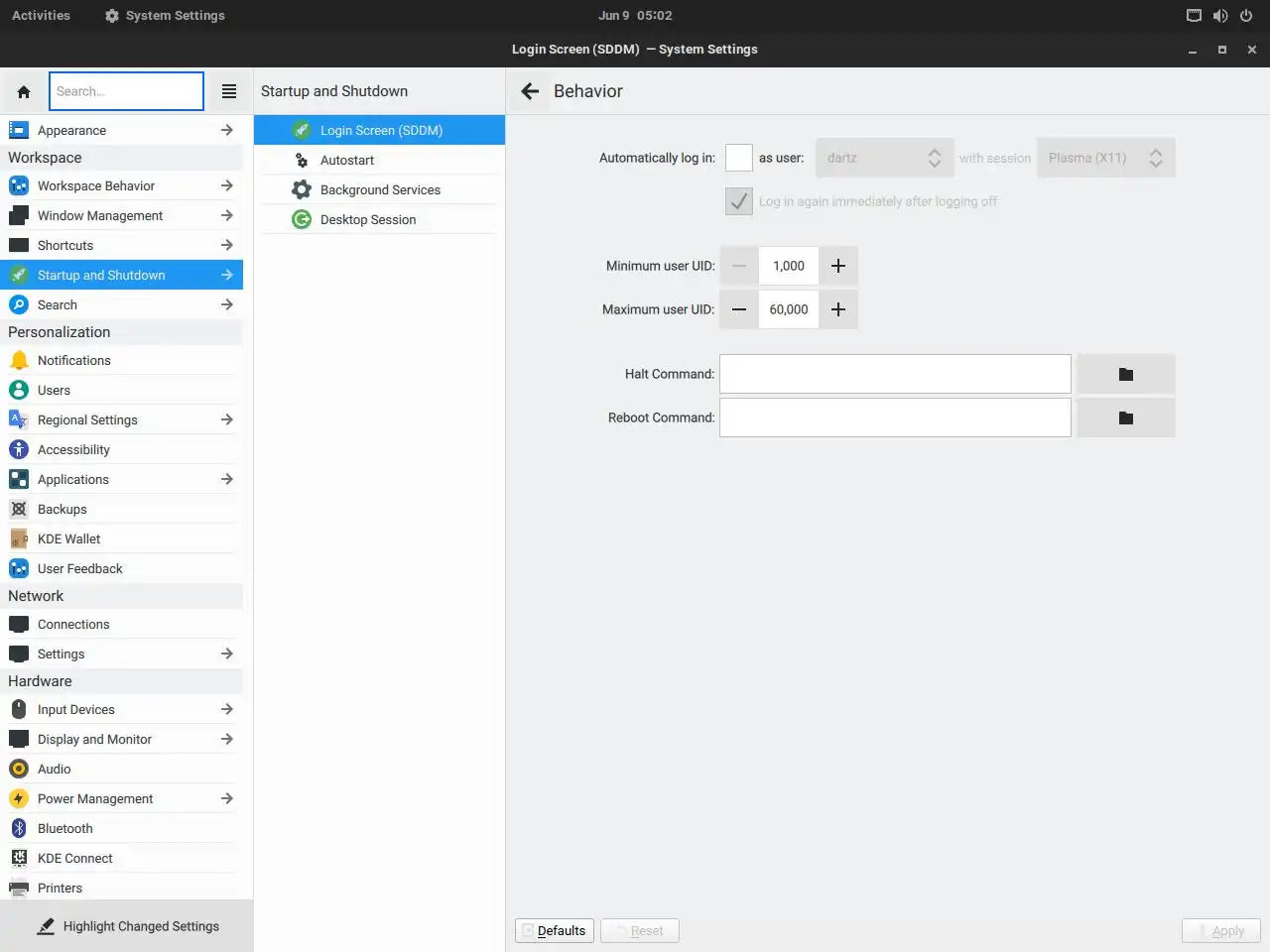
Task: Click the Input Devices mouse icon
Action: coord(19,709)
